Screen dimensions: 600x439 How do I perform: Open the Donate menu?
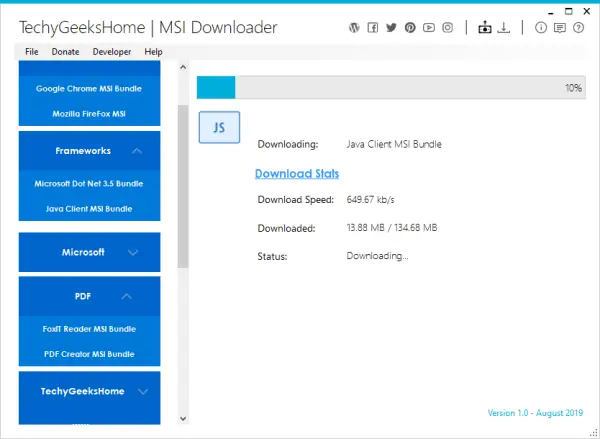pos(65,52)
